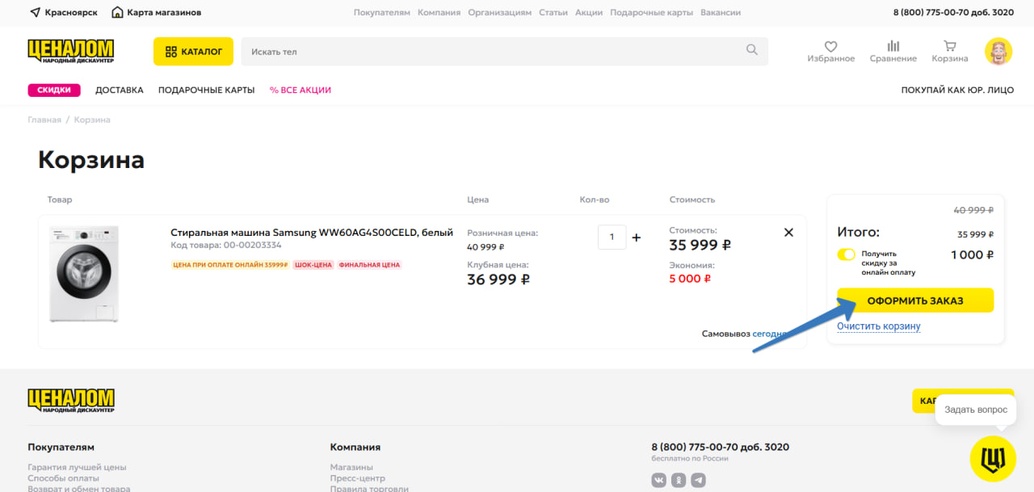1034x492 pixels.
Task: Open % ВСЕ АКЦИИ navigation item
Action: click(x=300, y=90)
